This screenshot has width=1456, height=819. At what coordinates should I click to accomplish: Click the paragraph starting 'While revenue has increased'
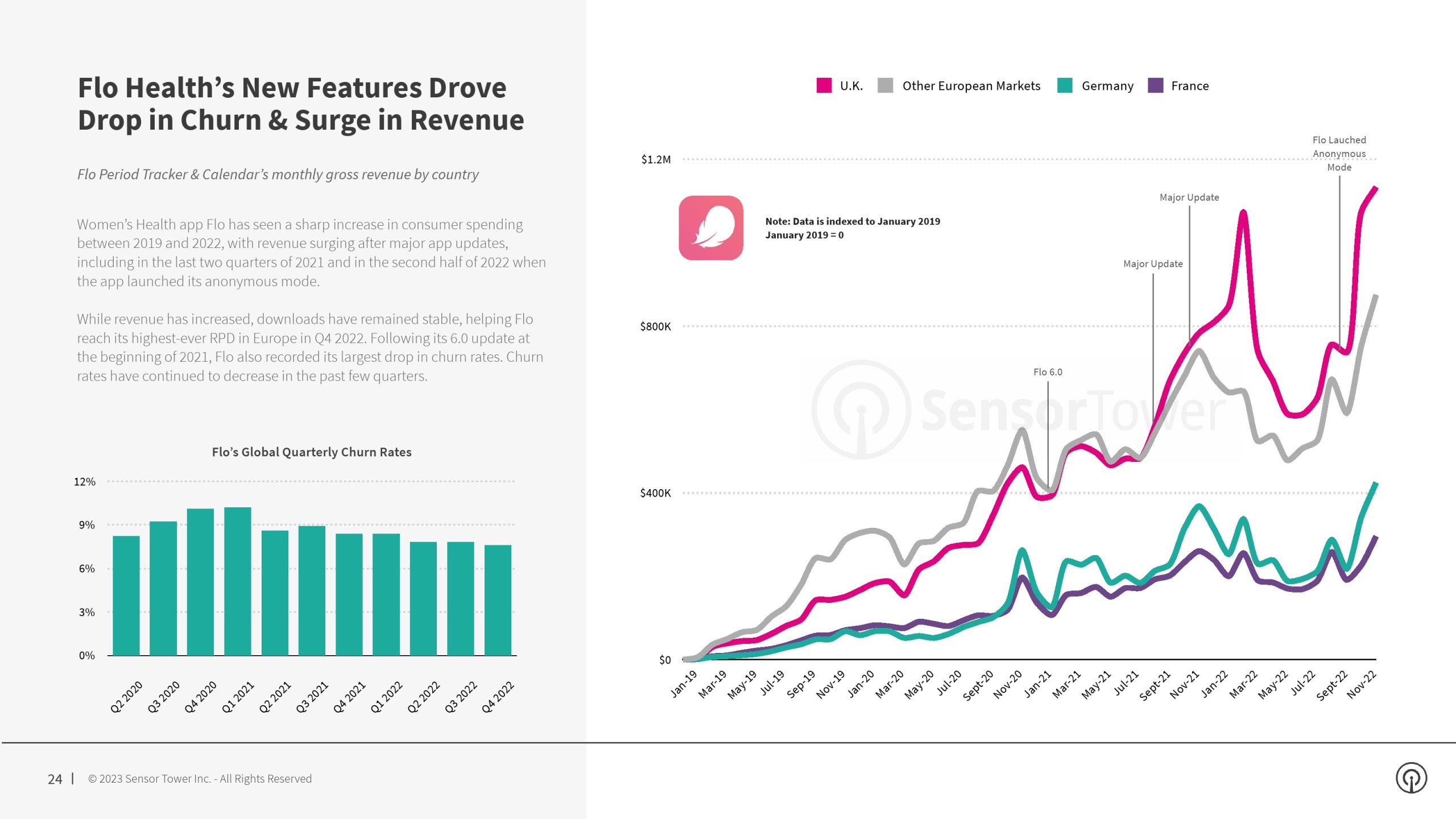(x=311, y=348)
